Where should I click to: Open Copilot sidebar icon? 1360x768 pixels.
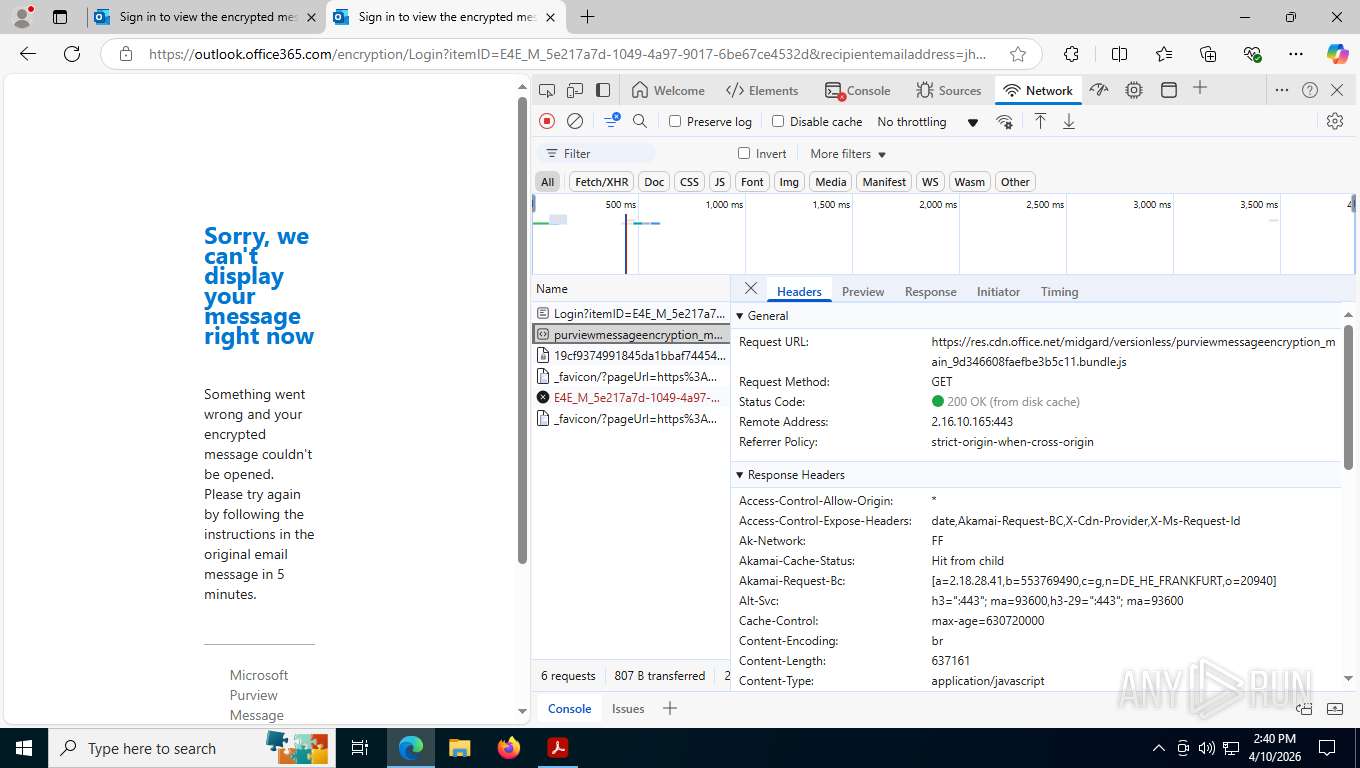click(1337, 54)
